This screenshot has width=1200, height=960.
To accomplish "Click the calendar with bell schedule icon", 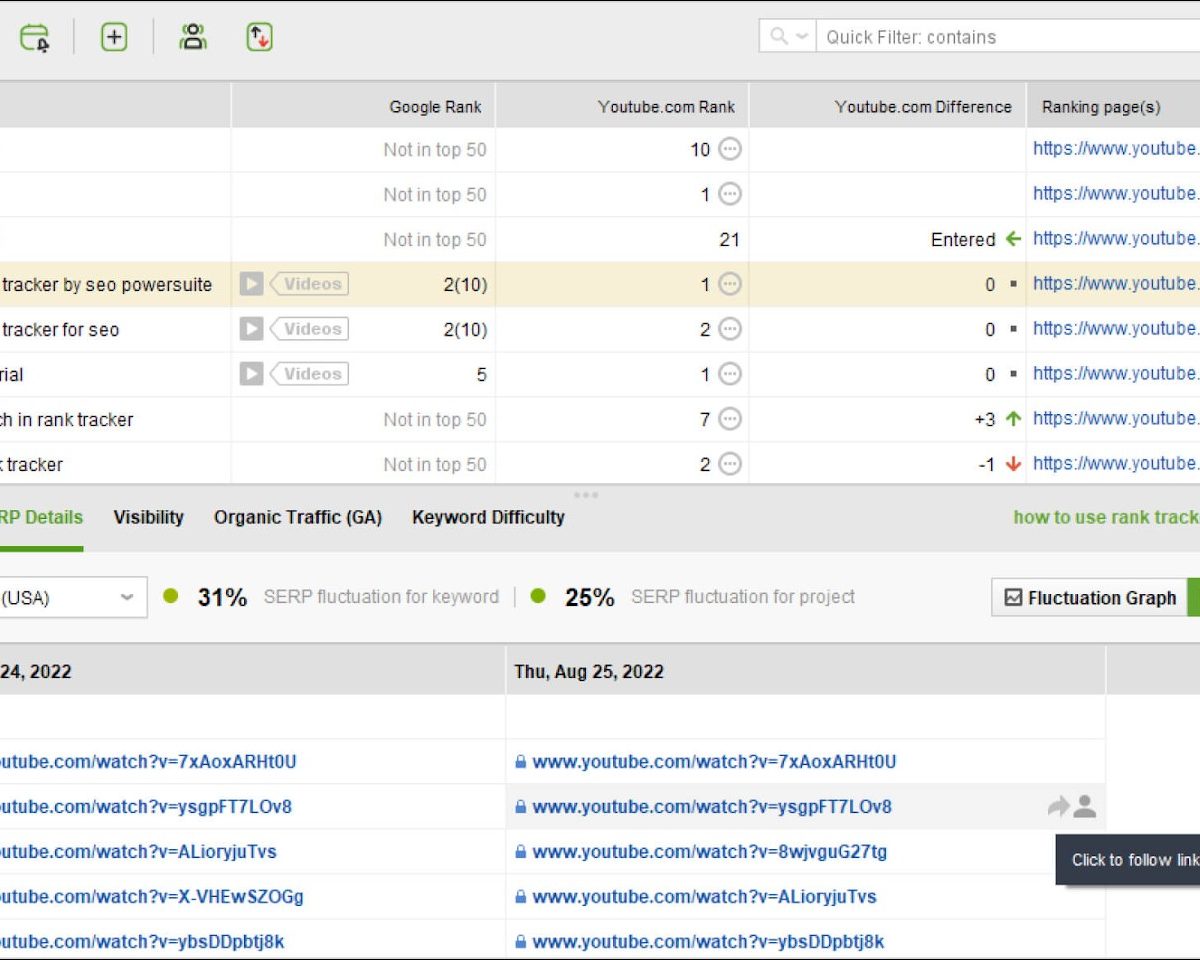I will 35,38.
